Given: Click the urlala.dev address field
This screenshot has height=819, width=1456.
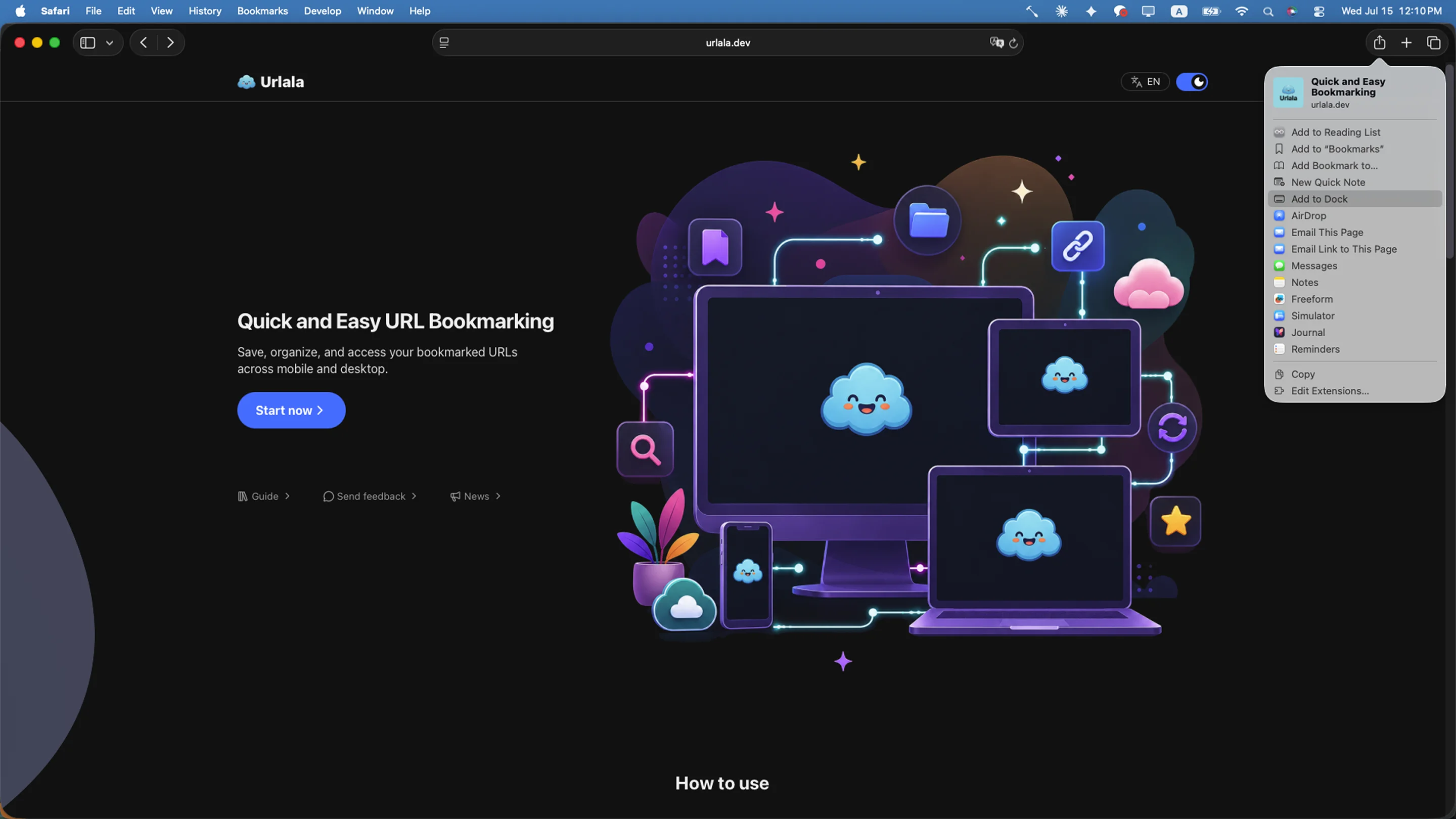Looking at the screenshot, I should (727, 42).
